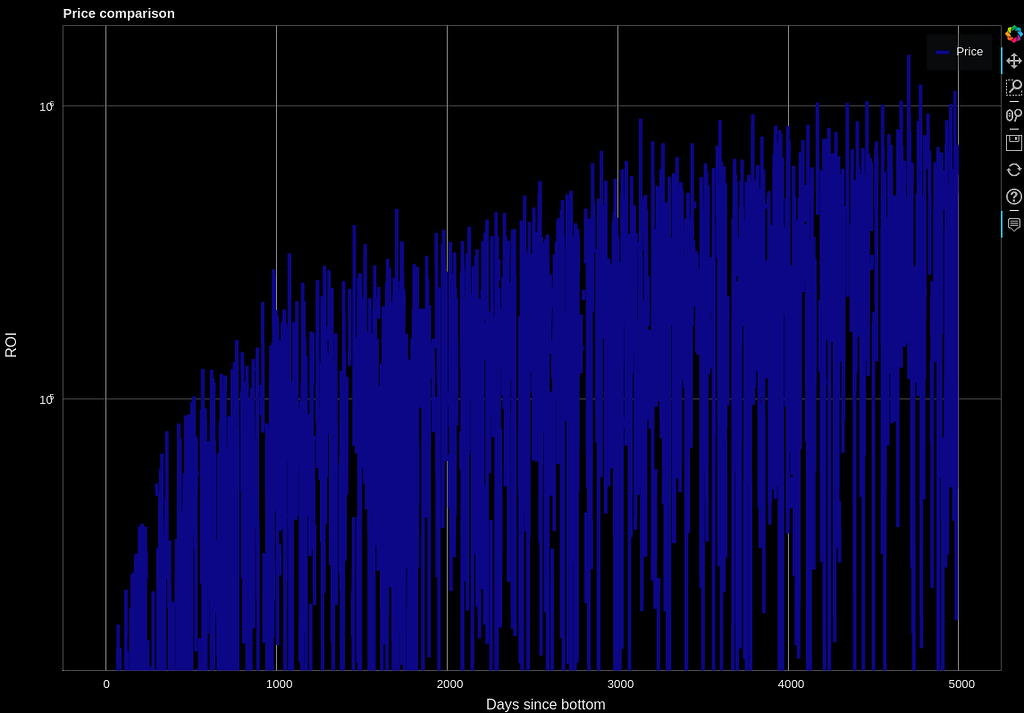Click the Days since bottom axis label
The image size is (1024, 713).
545,704
